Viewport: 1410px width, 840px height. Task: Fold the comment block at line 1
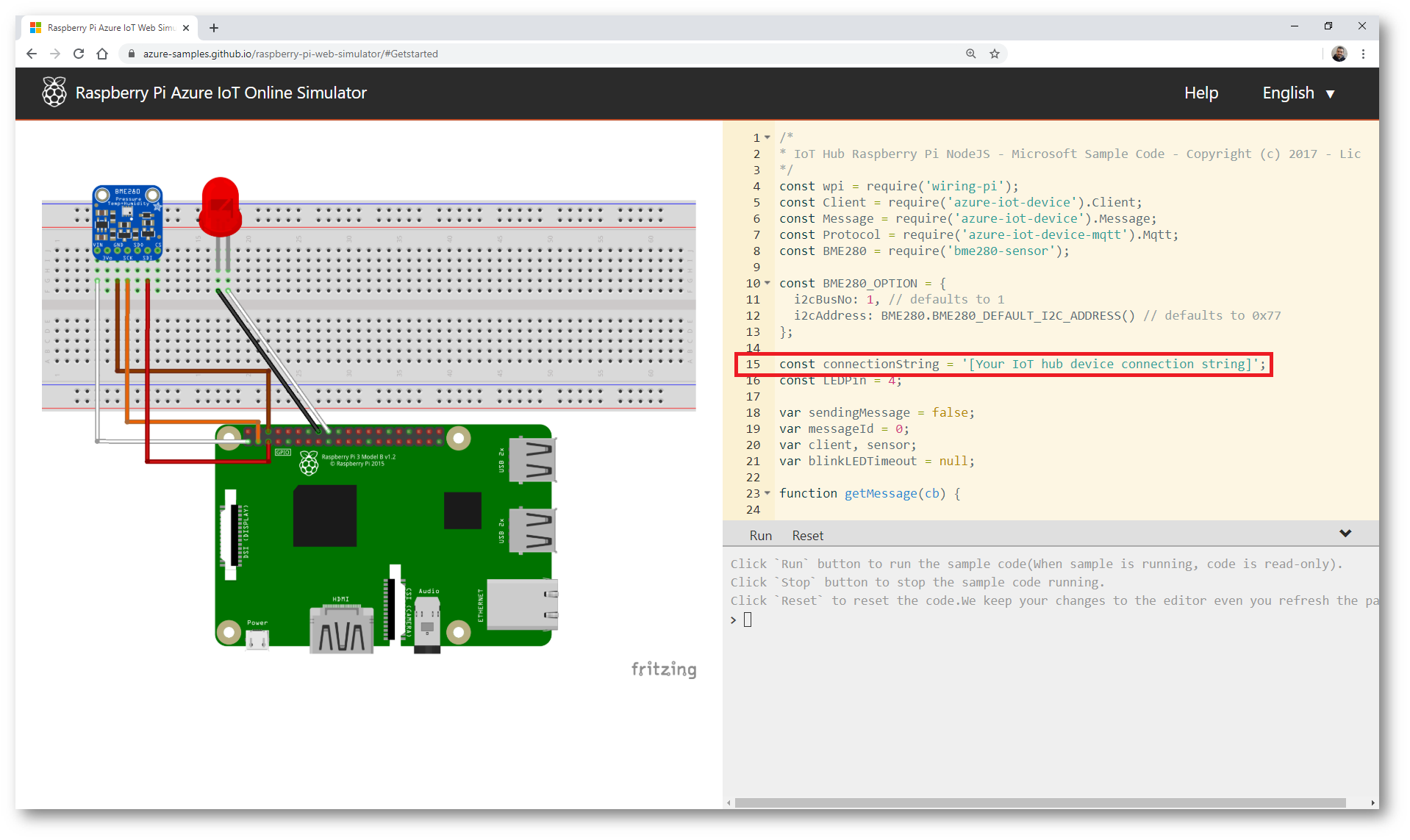click(x=767, y=137)
